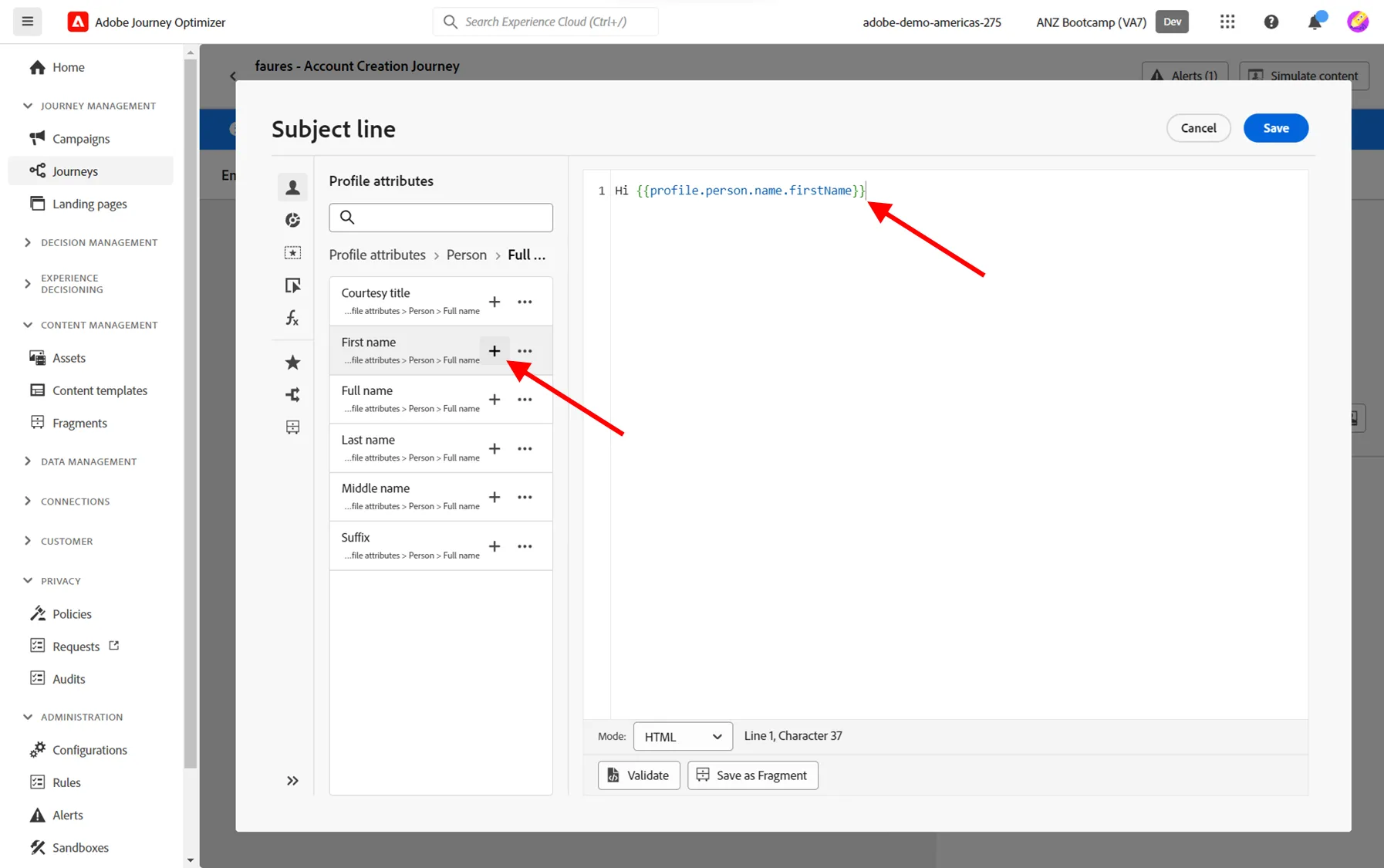Select the Profile attributes person icon
Image resolution: width=1384 pixels, height=868 pixels.
click(292, 187)
